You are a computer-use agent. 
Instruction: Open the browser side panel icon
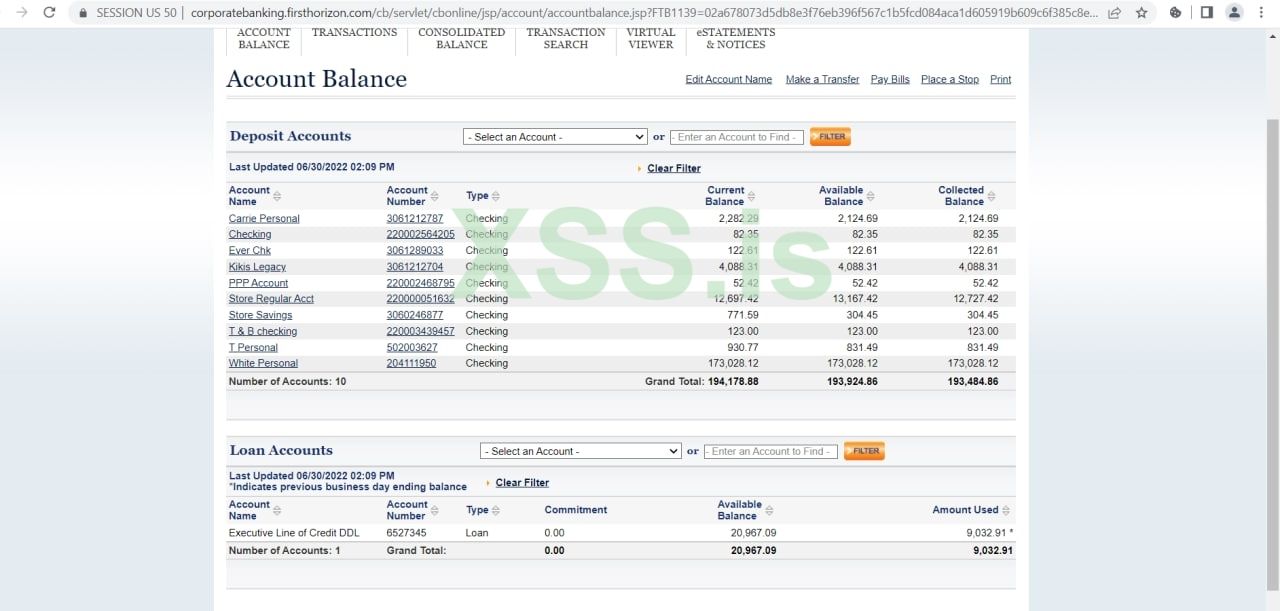click(1207, 13)
